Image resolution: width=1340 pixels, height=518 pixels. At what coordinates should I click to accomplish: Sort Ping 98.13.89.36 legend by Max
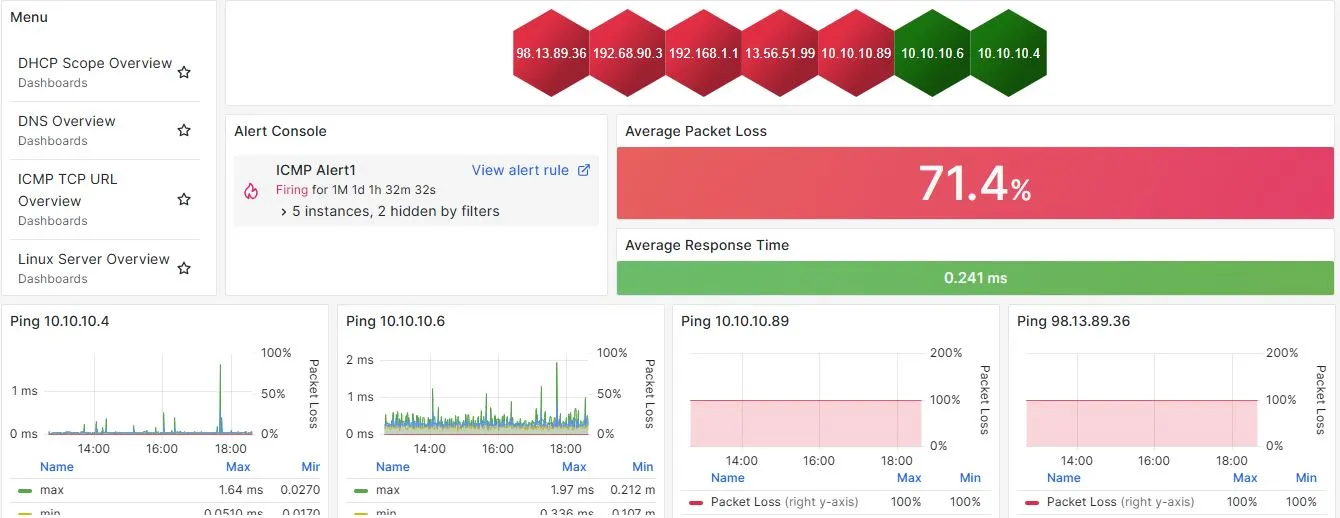coord(1245,478)
